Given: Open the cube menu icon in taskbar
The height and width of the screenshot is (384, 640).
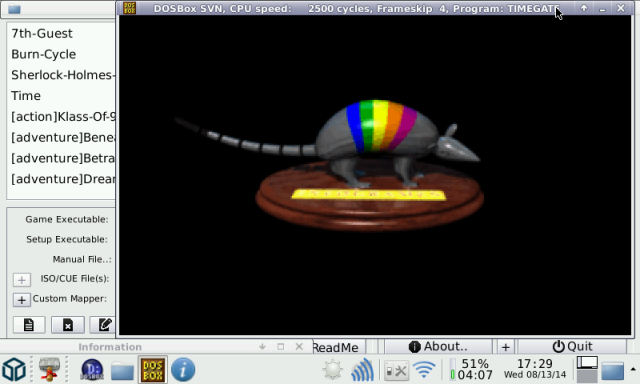Looking at the screenshot, I should [x=14, y=370].
